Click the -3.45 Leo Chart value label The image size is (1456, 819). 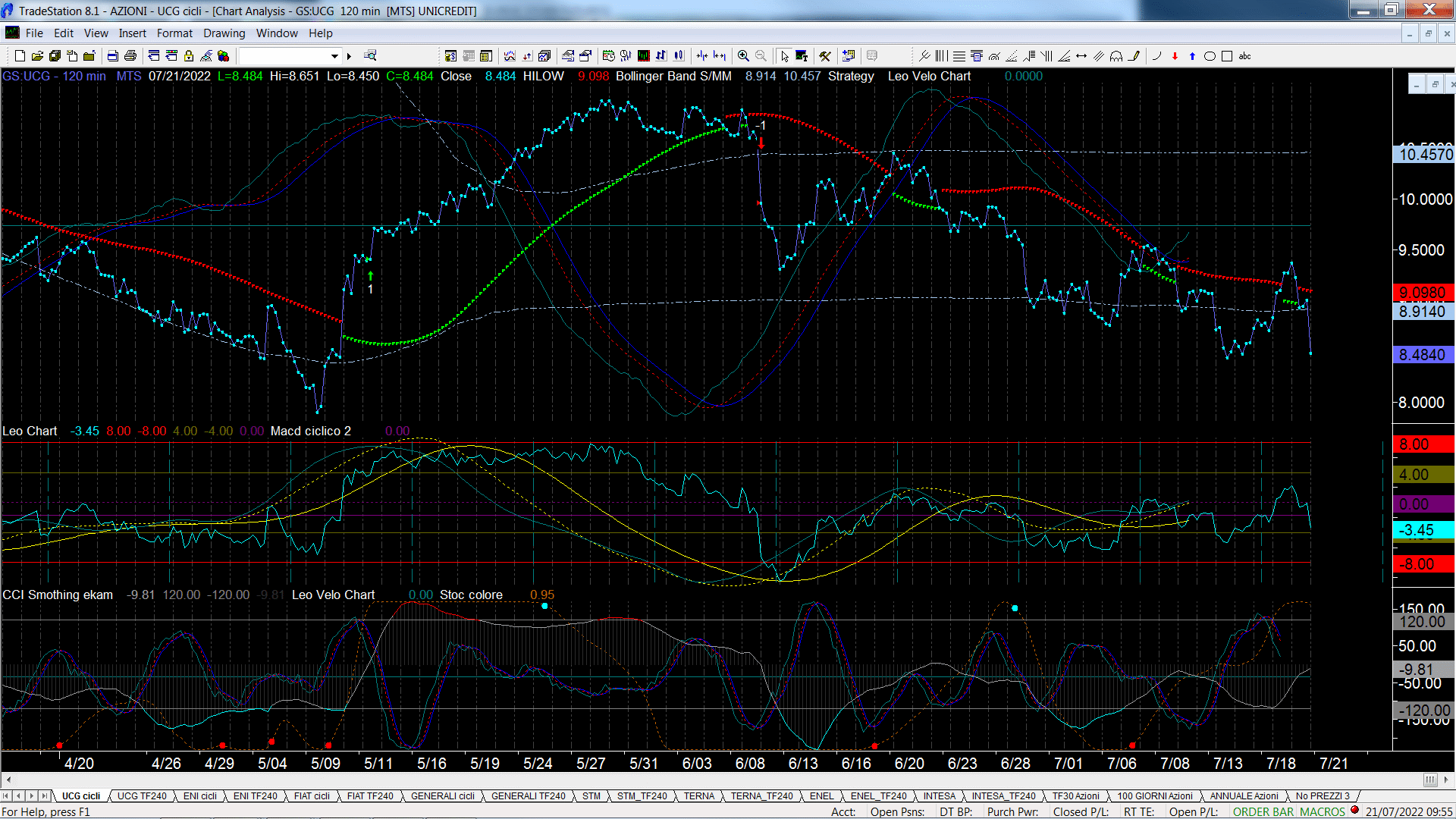pyautogui.click(x=1423, y=530)
